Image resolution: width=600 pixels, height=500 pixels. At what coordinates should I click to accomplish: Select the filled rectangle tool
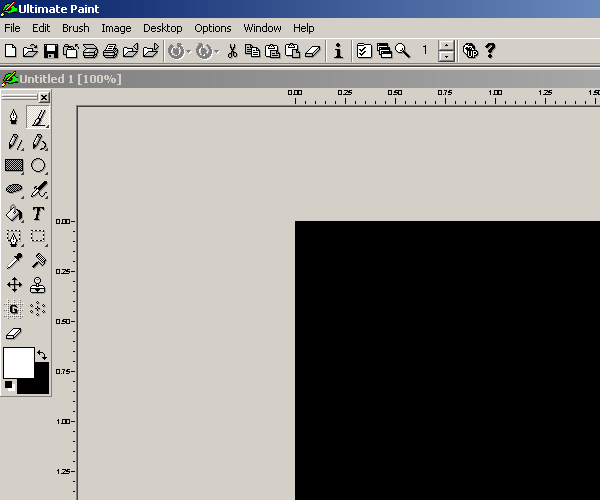click(14, 166)
